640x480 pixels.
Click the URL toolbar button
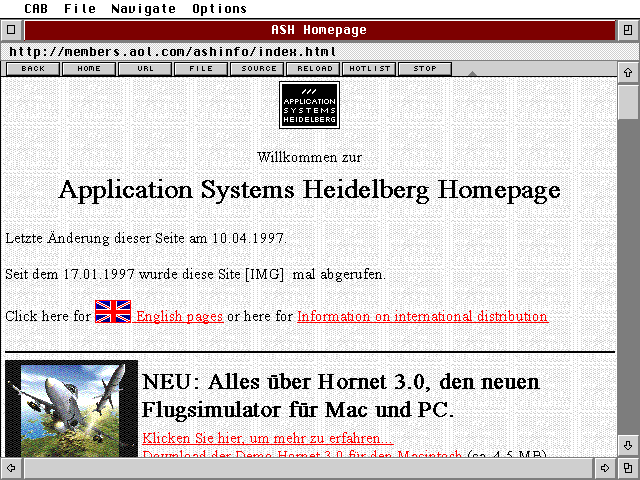tap(145, 69)
